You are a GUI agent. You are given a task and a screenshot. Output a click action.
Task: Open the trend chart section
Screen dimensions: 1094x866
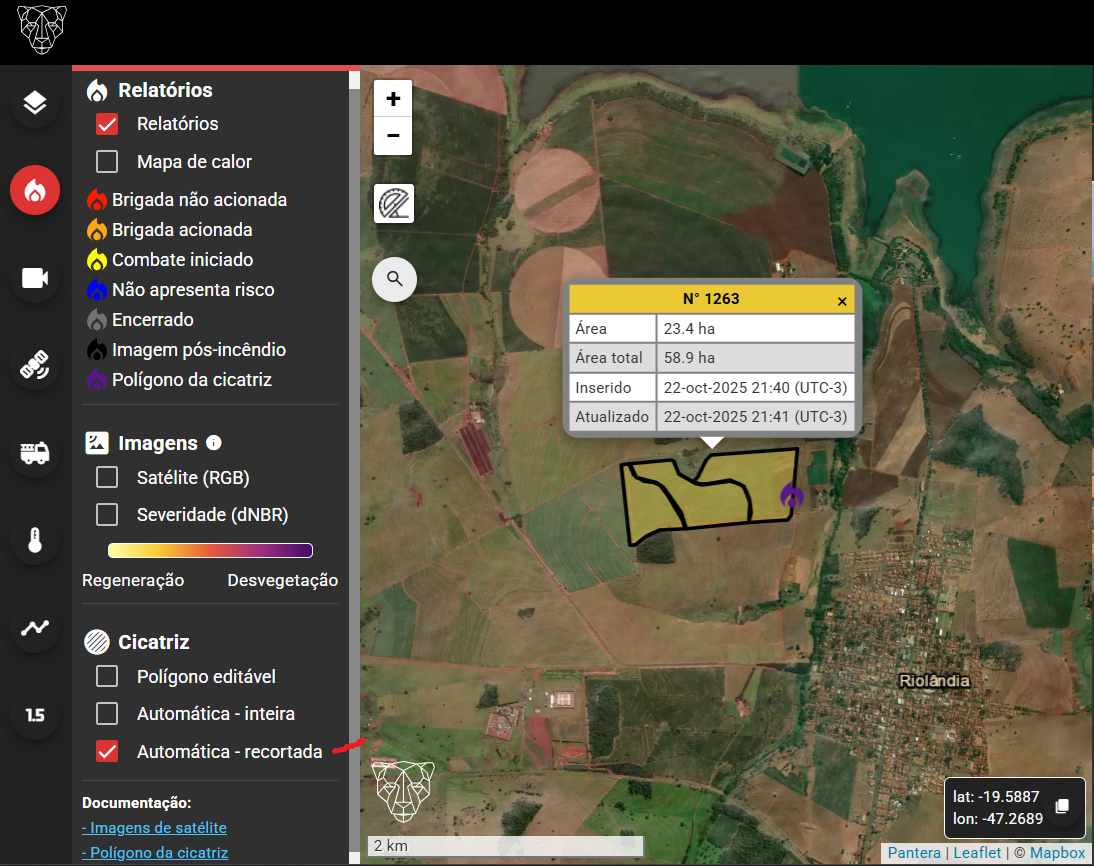35,628
